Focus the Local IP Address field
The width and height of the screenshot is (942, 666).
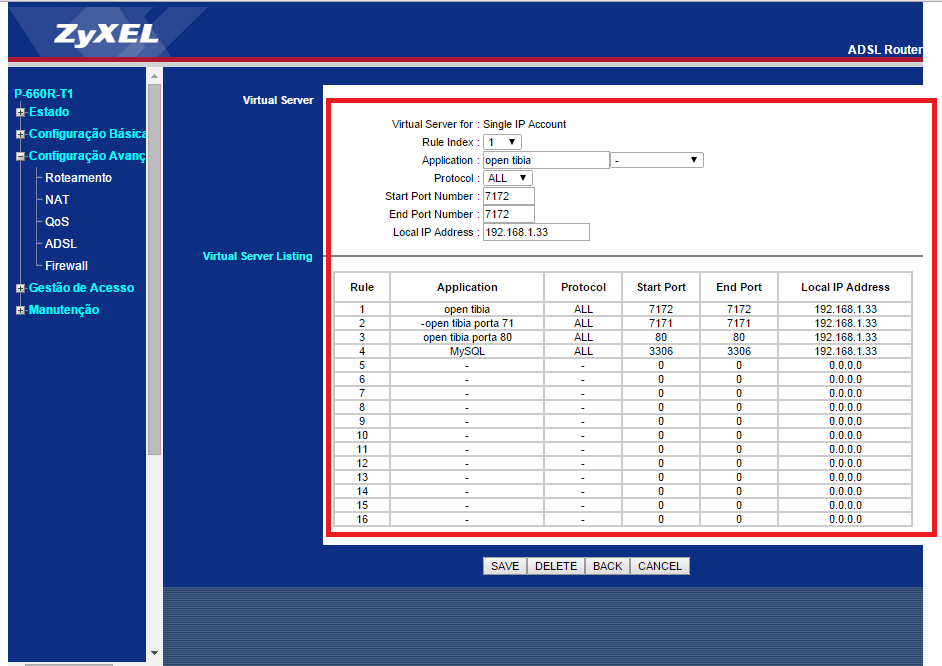[536, 232]
